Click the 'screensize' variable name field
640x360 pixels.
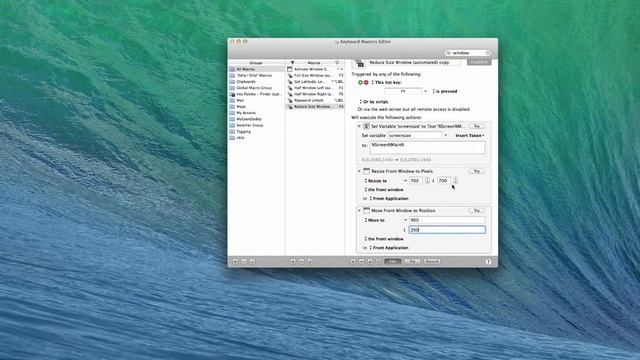[x=415, y=136]
